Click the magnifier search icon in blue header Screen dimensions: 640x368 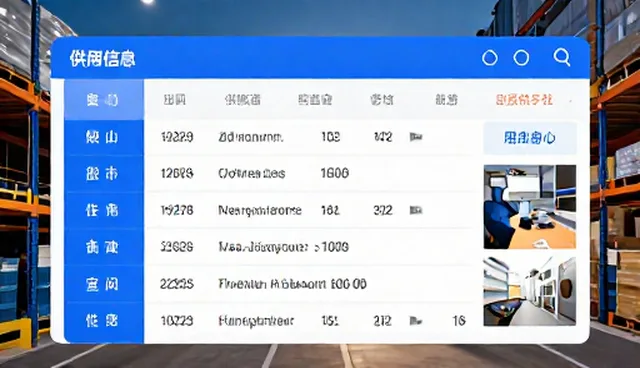pyautogui.click(x=562, y=57)
